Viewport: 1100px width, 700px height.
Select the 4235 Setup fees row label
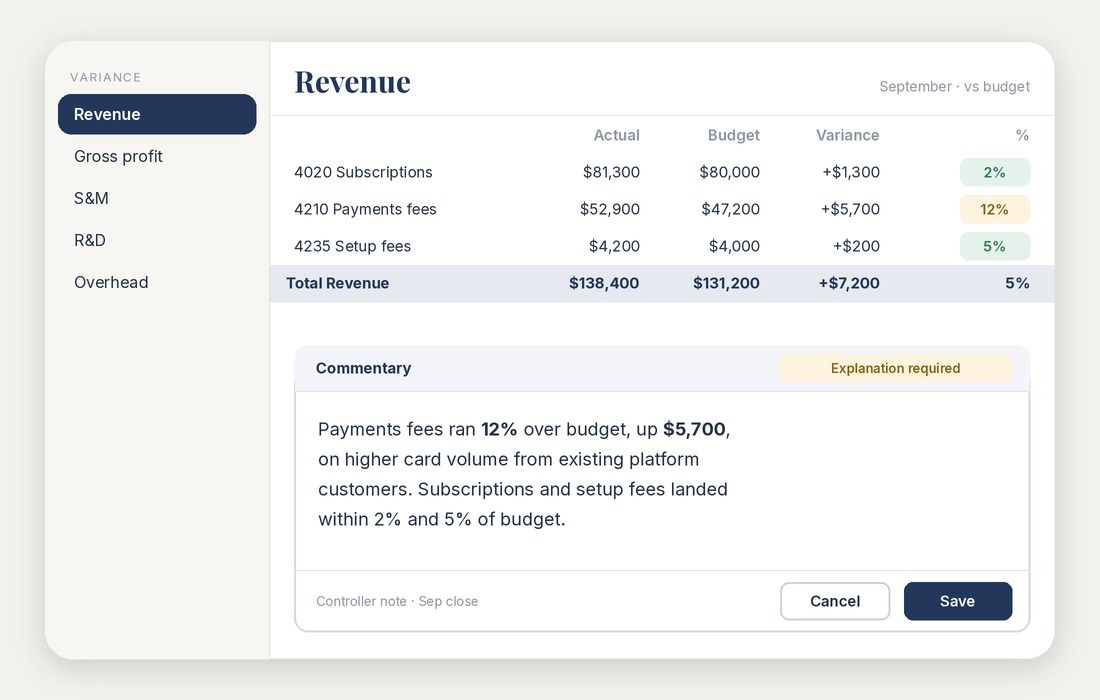pos(352,247)
